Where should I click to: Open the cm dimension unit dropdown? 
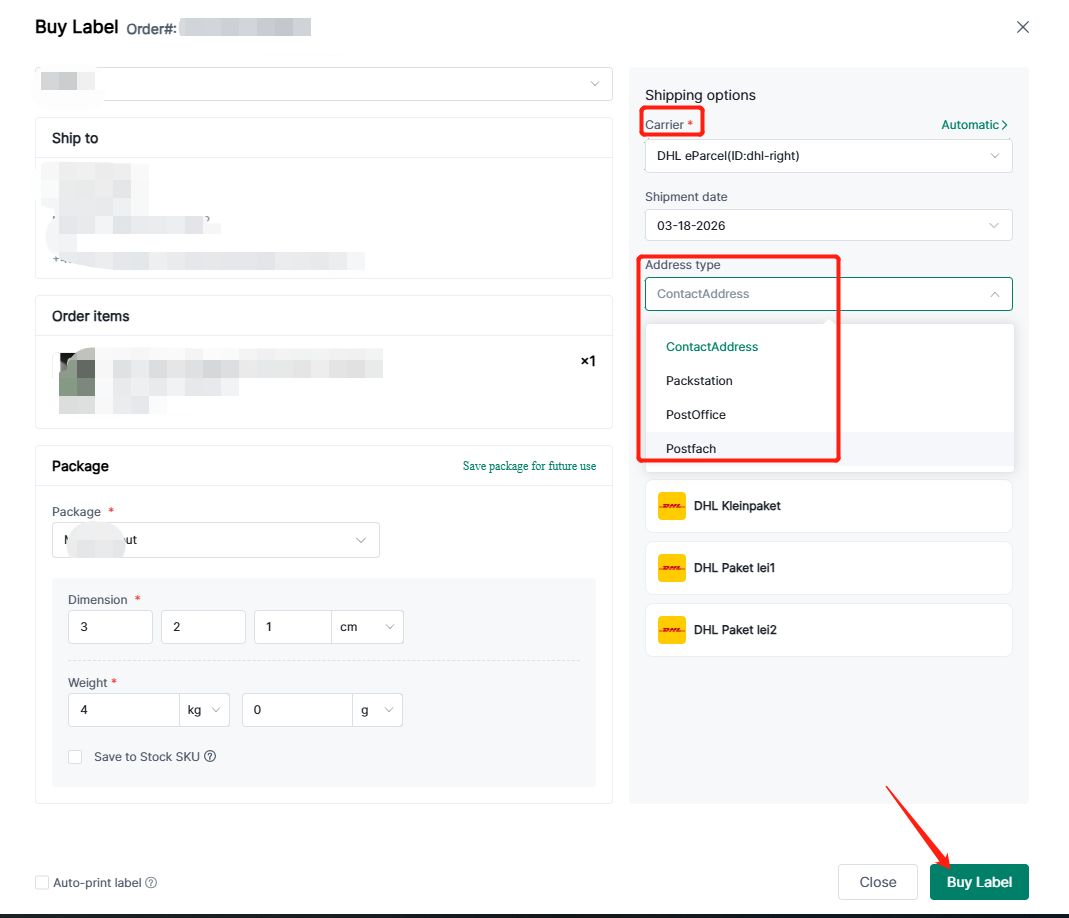tap(368, 627)
